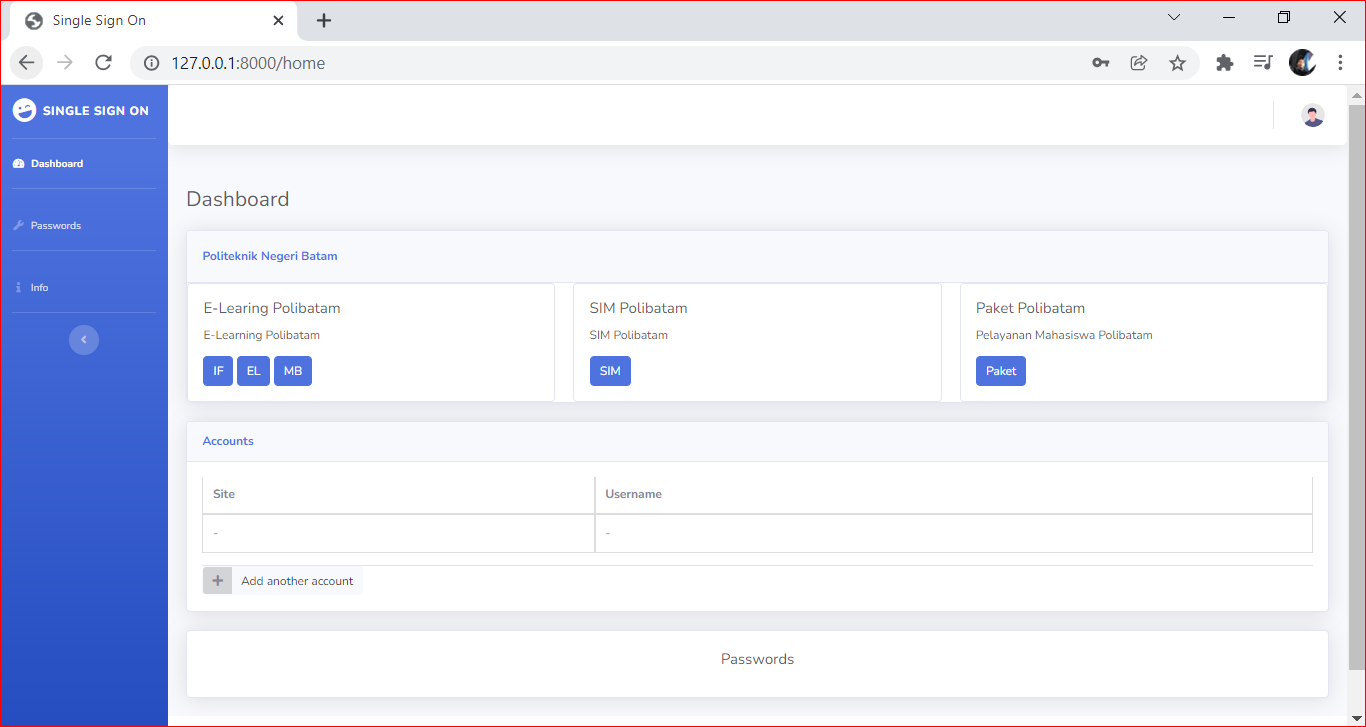Click the IF E-Learning button
Image resolution: width=1366 pixels, height=727 pixels.
coord(218,371)
